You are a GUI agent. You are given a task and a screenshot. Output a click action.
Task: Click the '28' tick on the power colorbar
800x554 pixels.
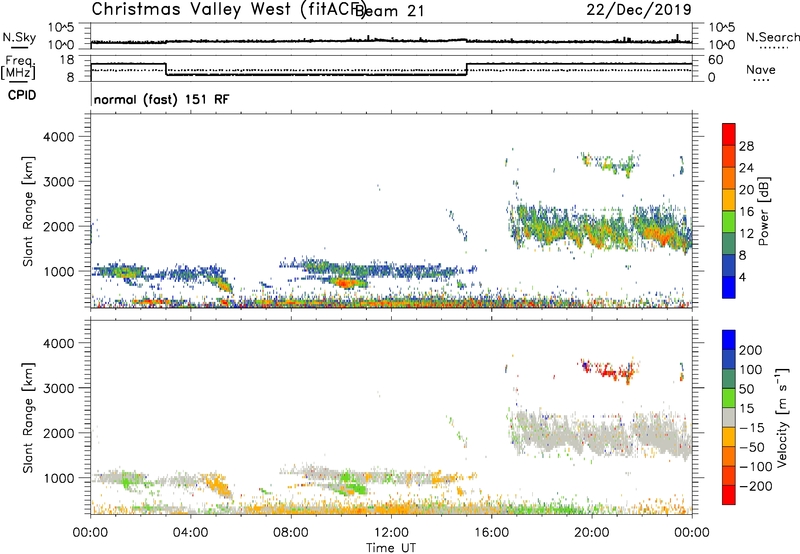[x=746, y=146]
